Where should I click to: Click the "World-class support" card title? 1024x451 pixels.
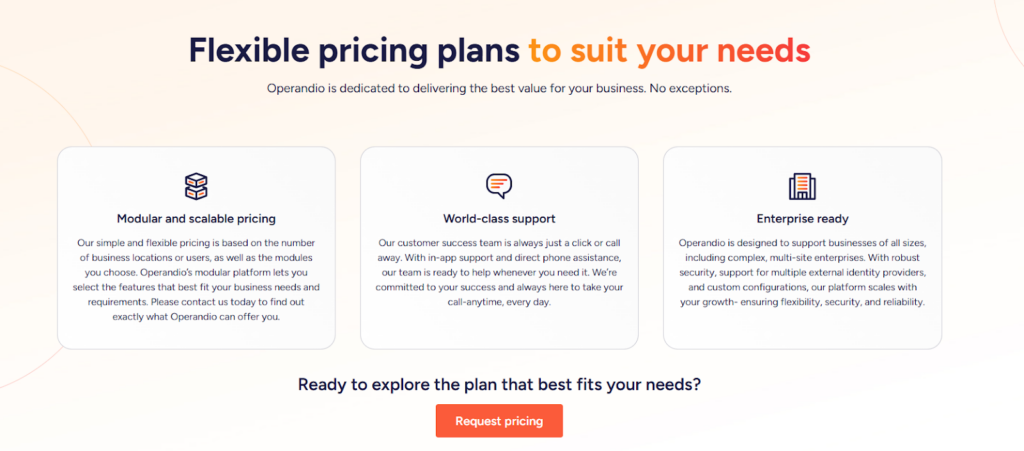pos(499,218)
